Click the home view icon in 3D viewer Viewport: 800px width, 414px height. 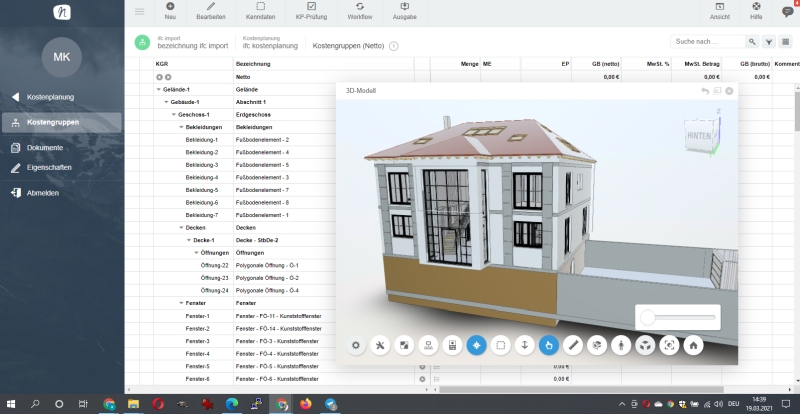(x=693, y=345)
